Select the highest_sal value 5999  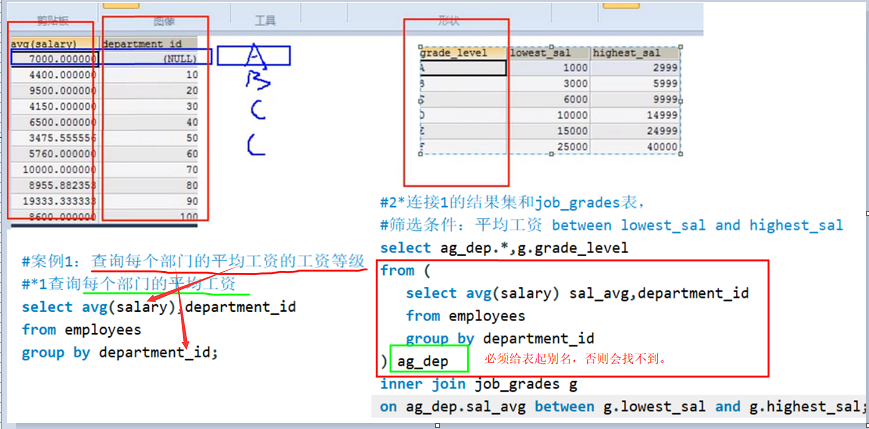[x=635, y=84]
